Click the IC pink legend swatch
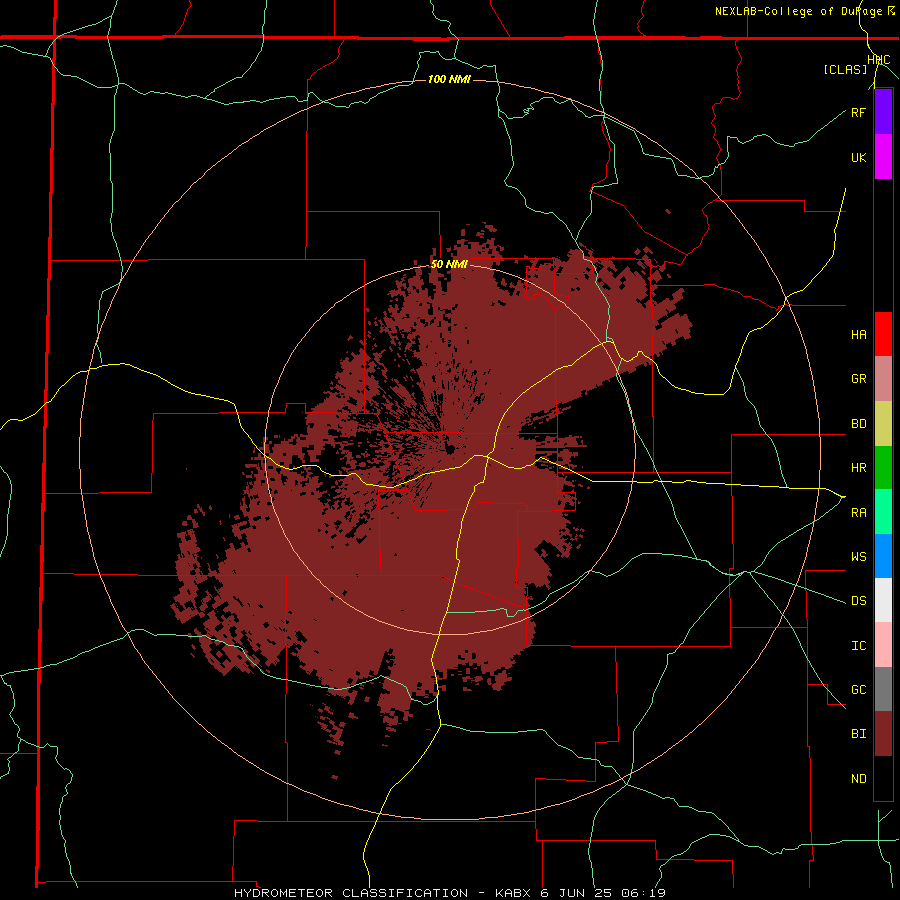Image resolution: width=900 pixels, height=900 pixels. tap(883, 645)
